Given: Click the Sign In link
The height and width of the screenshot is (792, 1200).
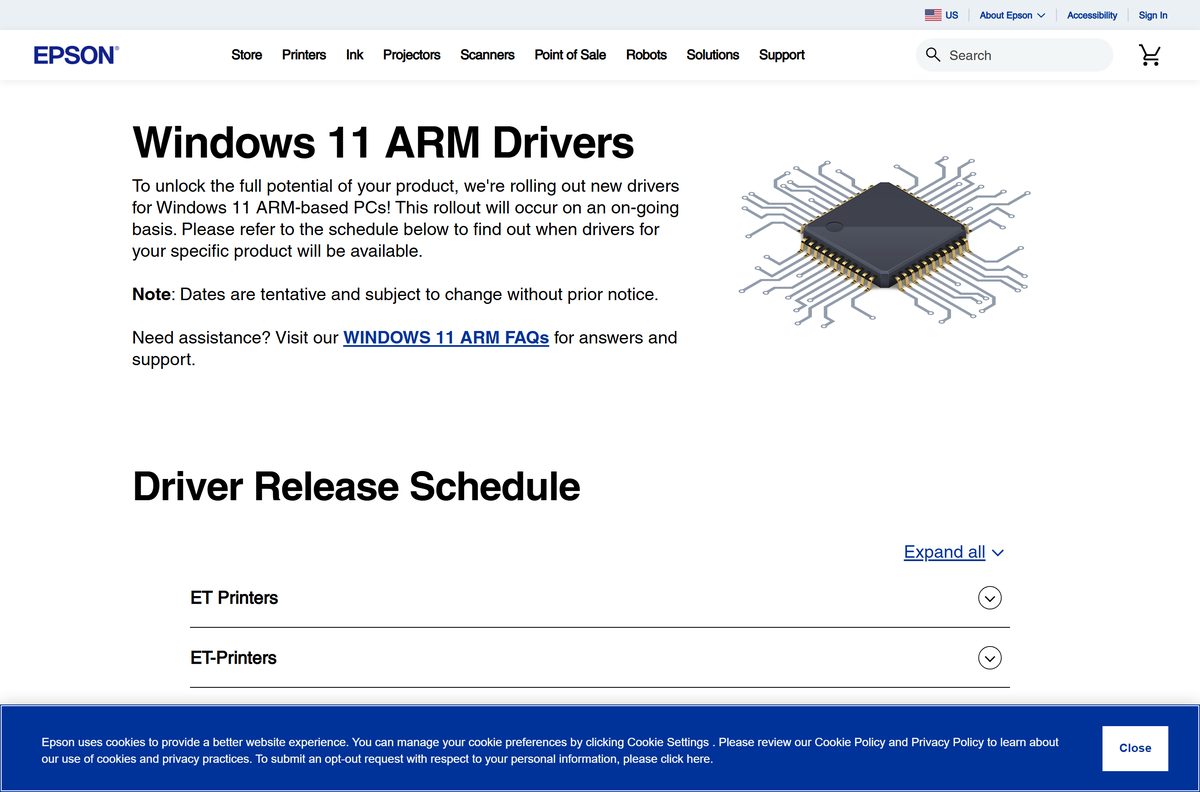Looking at the screenshot, I should 1153,15.
